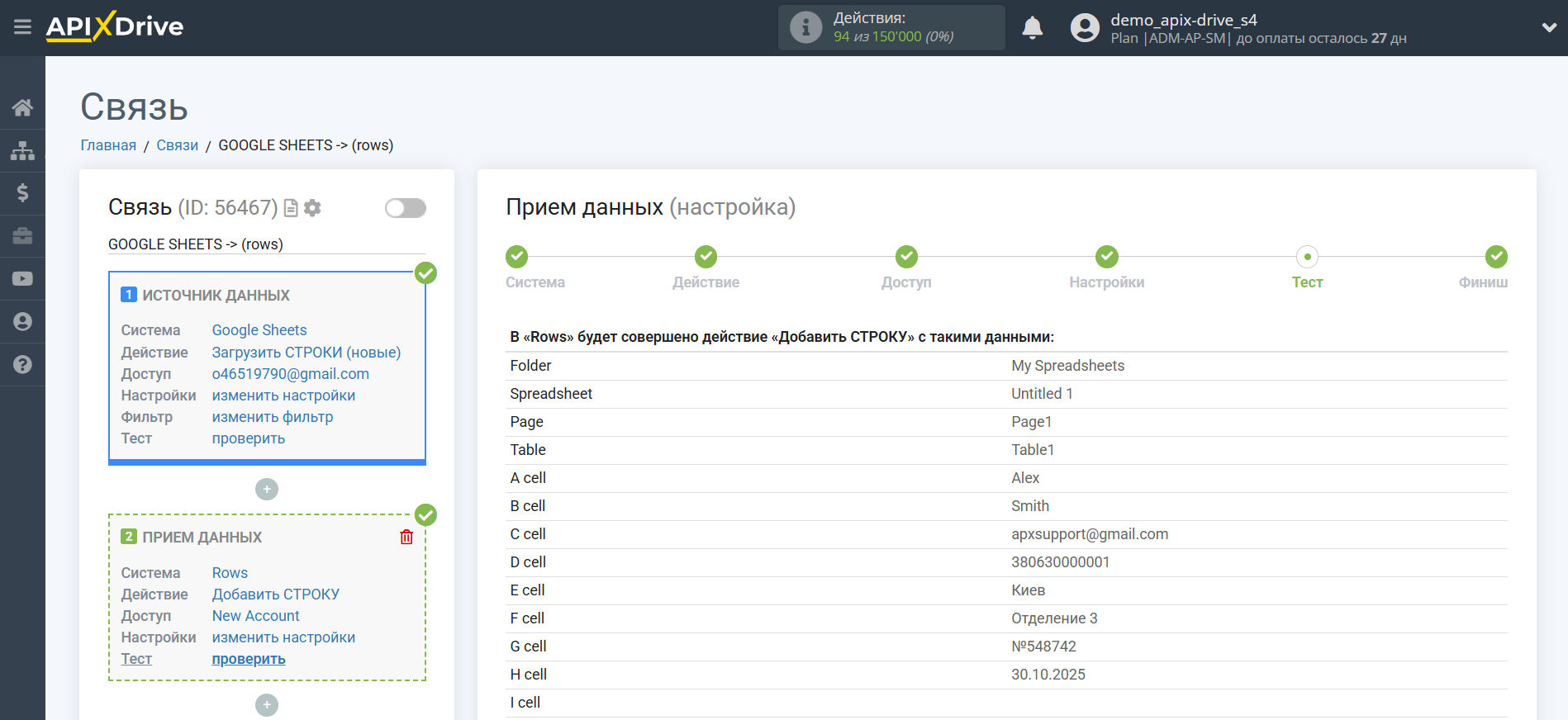1568x720 pixels.
Task: Go to the Доступ step
Action: click(906, 257)
